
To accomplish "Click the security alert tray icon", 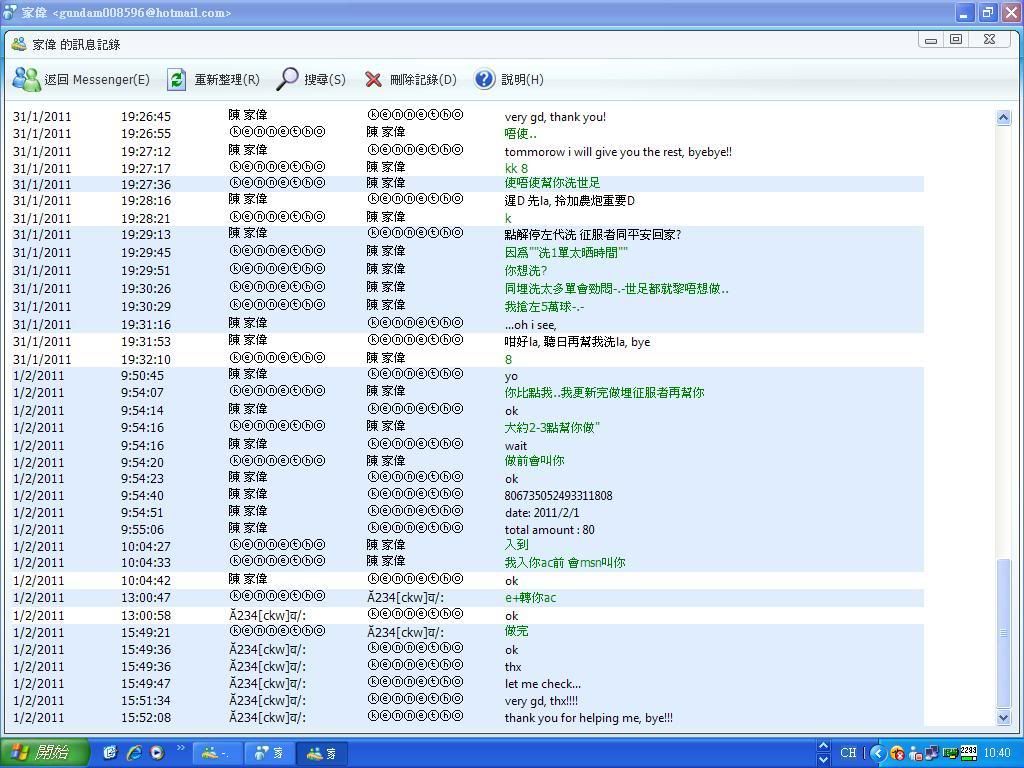I will pos(898,754).
